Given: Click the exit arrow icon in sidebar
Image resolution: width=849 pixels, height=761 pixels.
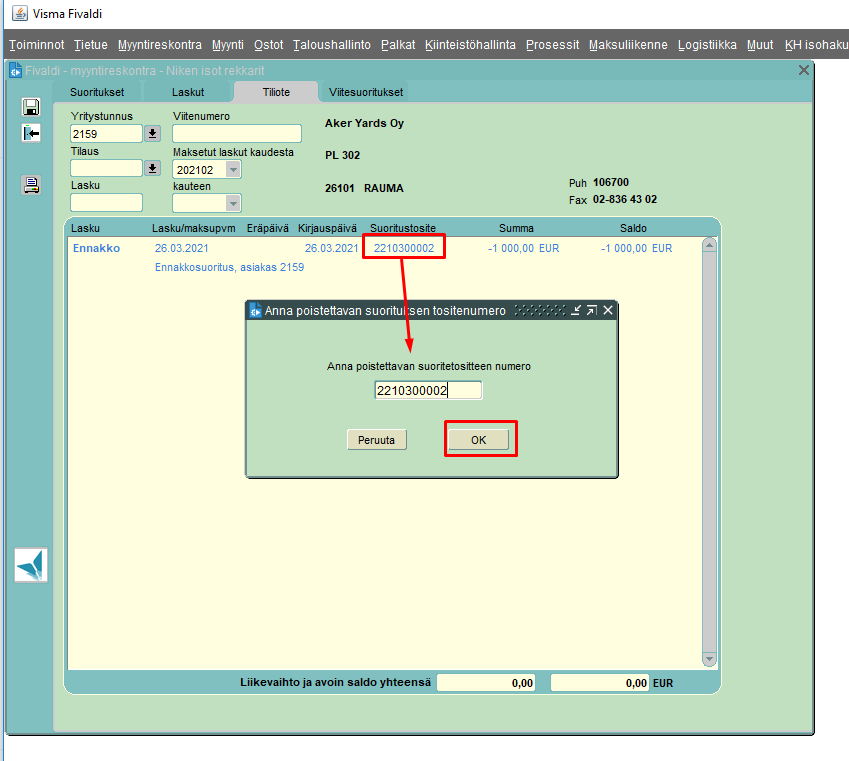Looking at the screenshot, I should [x=31, y=133].
